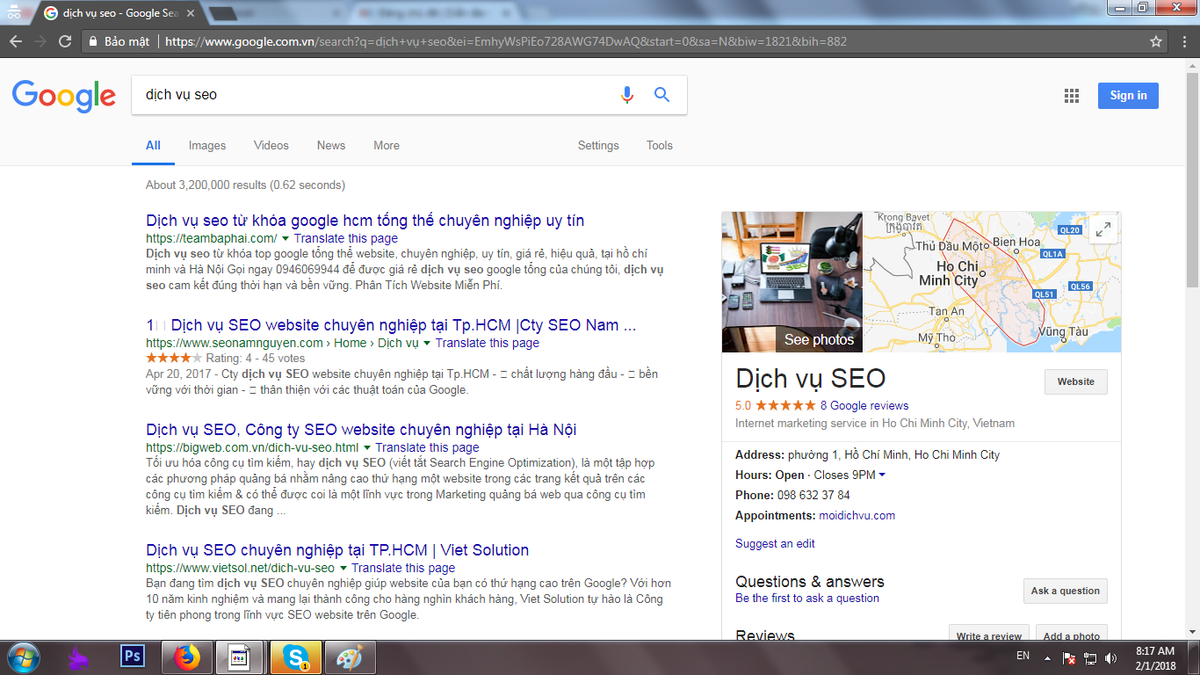
Task: Bookmark this page with star icon
Action: pos(1156,42)
